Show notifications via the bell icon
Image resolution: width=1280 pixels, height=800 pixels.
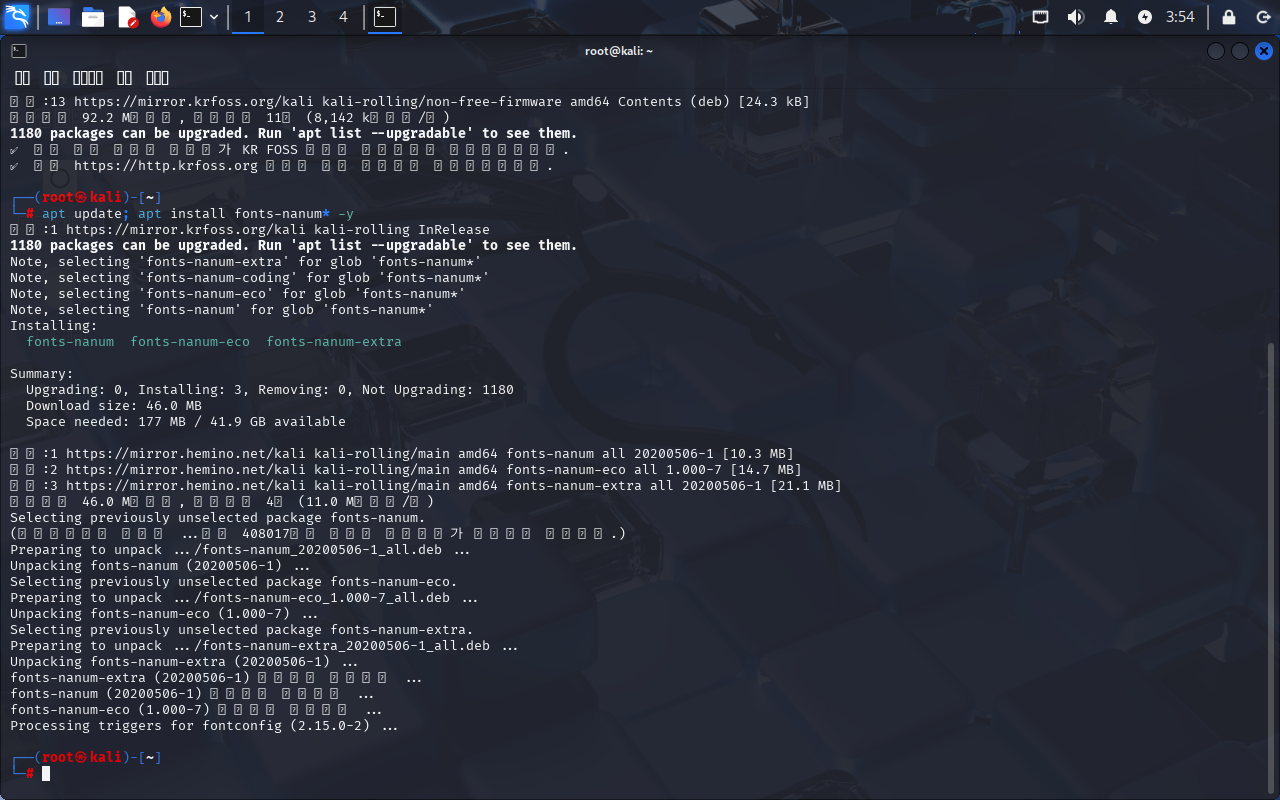[1111, 17]
